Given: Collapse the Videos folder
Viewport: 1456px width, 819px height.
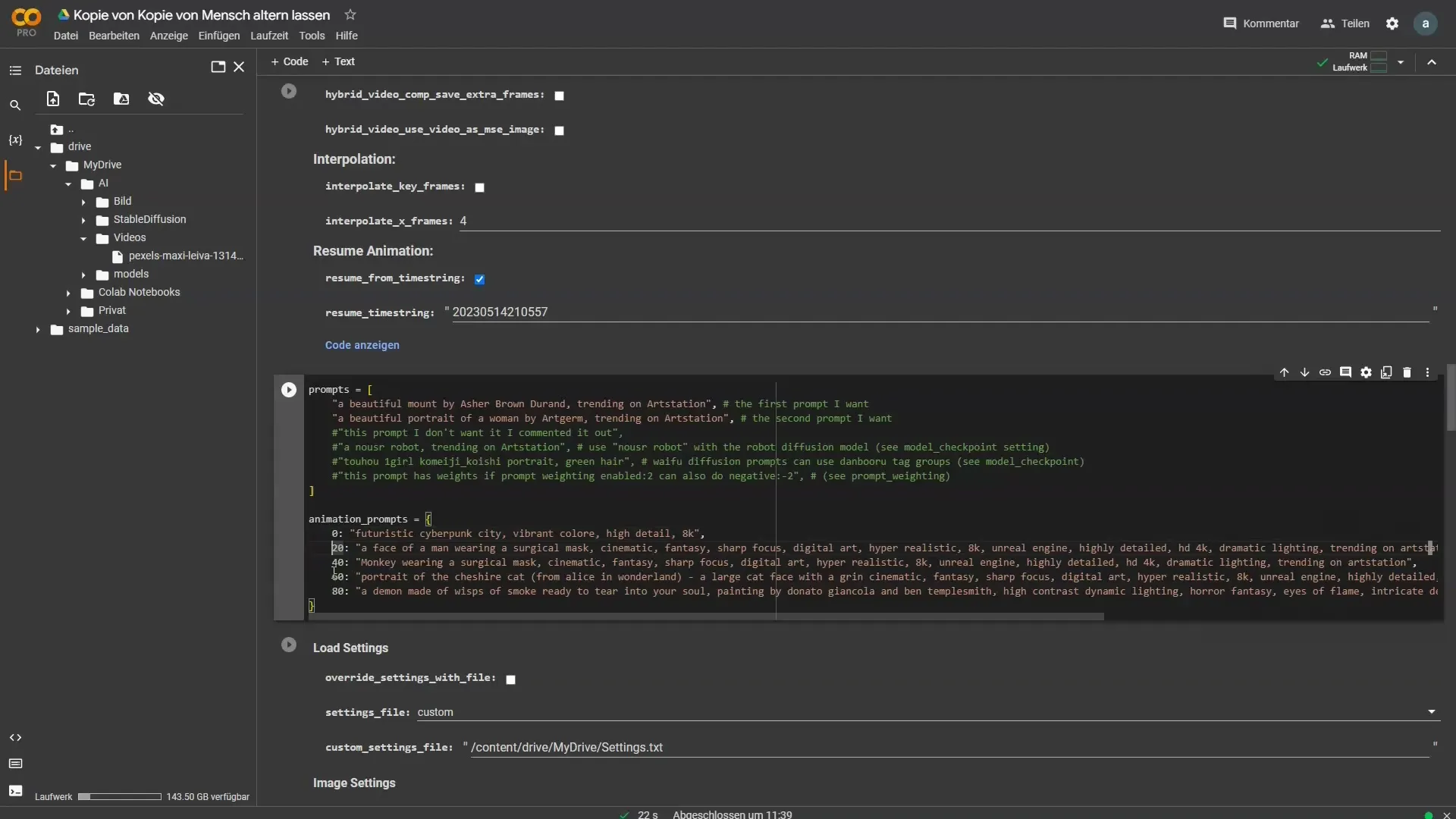Looking at the screenshot, I should coord(83,239).
